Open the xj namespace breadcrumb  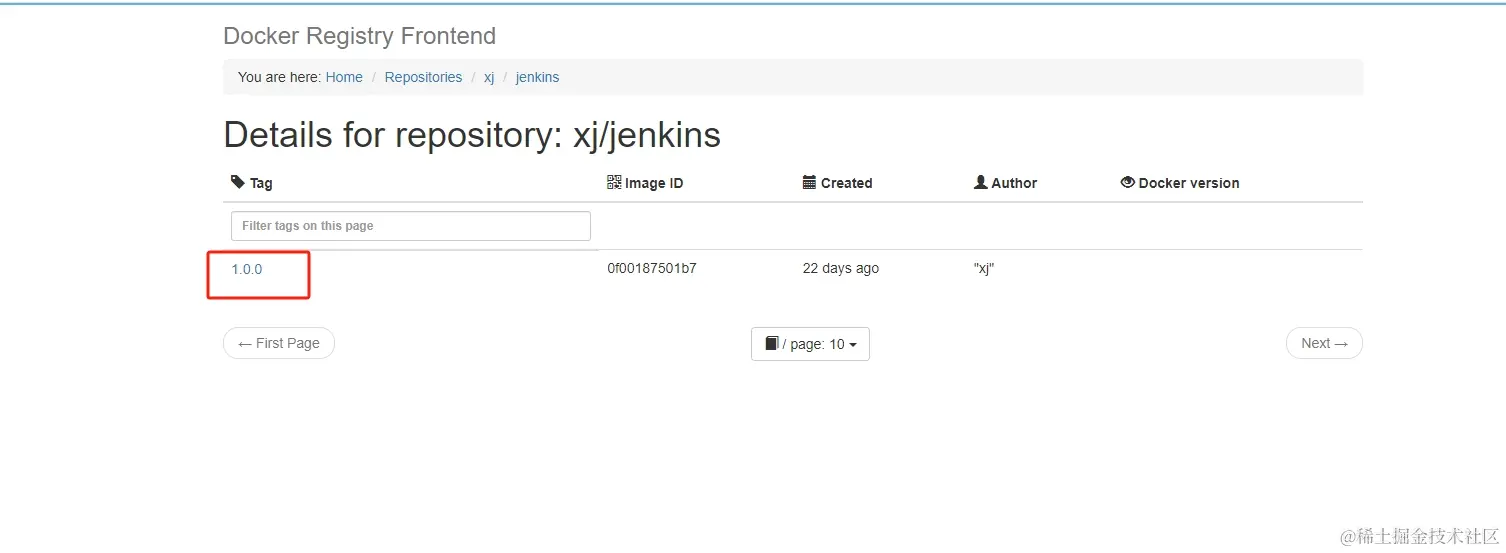489,77
